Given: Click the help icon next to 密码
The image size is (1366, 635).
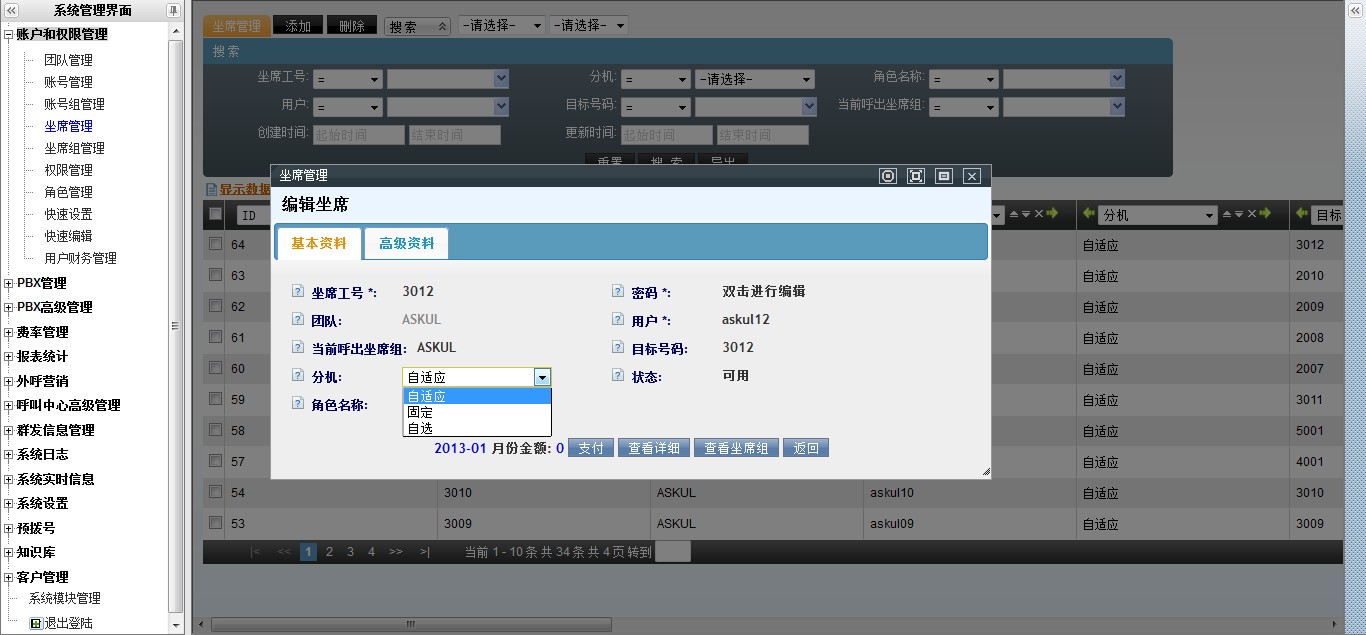Looking at the screenshot, I should [618, 292].
